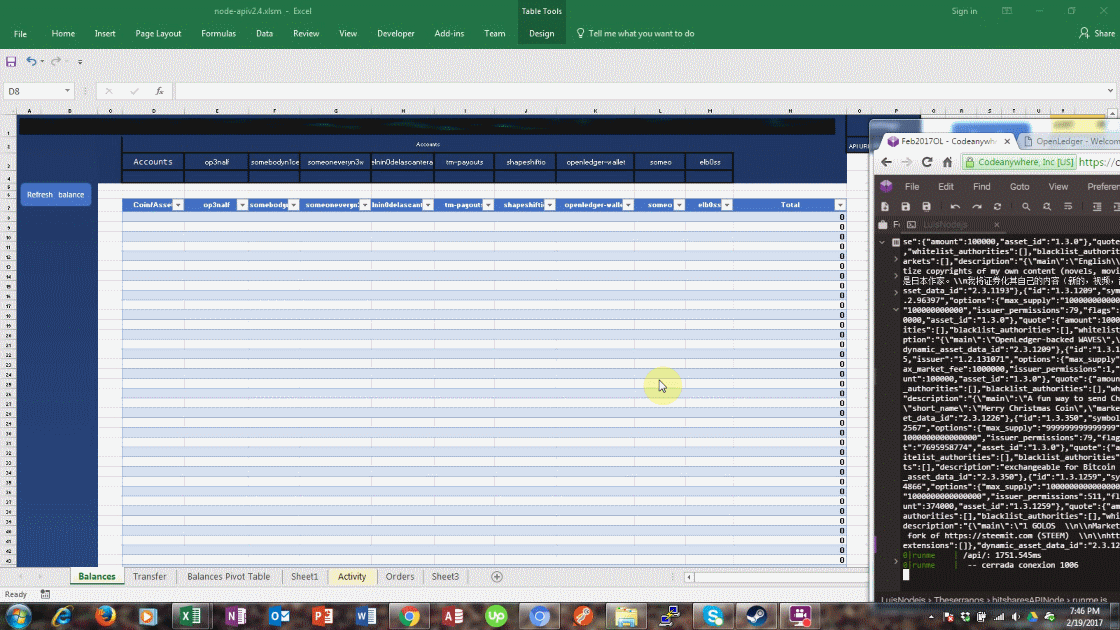Open shapeshiftio column filter dropdown

549,205
